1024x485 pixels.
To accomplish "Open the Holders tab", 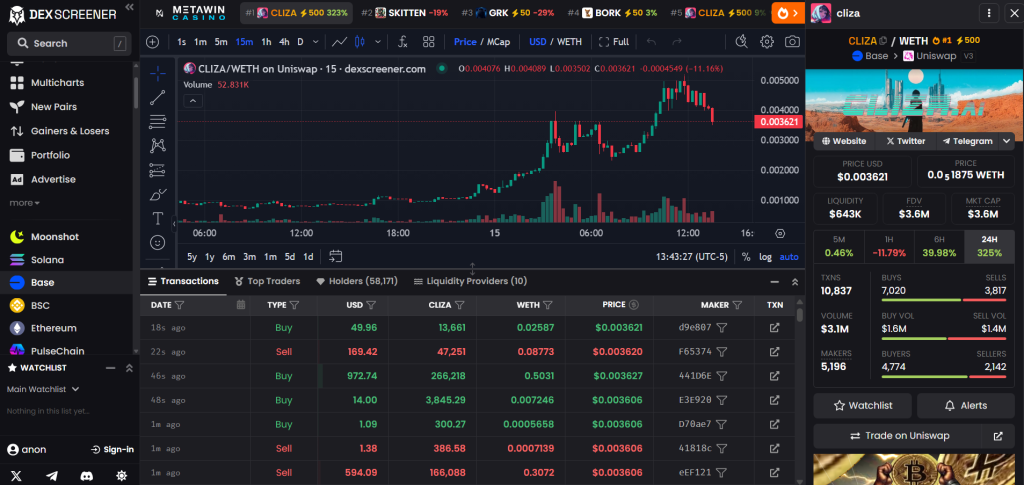I will pos(357,281).
